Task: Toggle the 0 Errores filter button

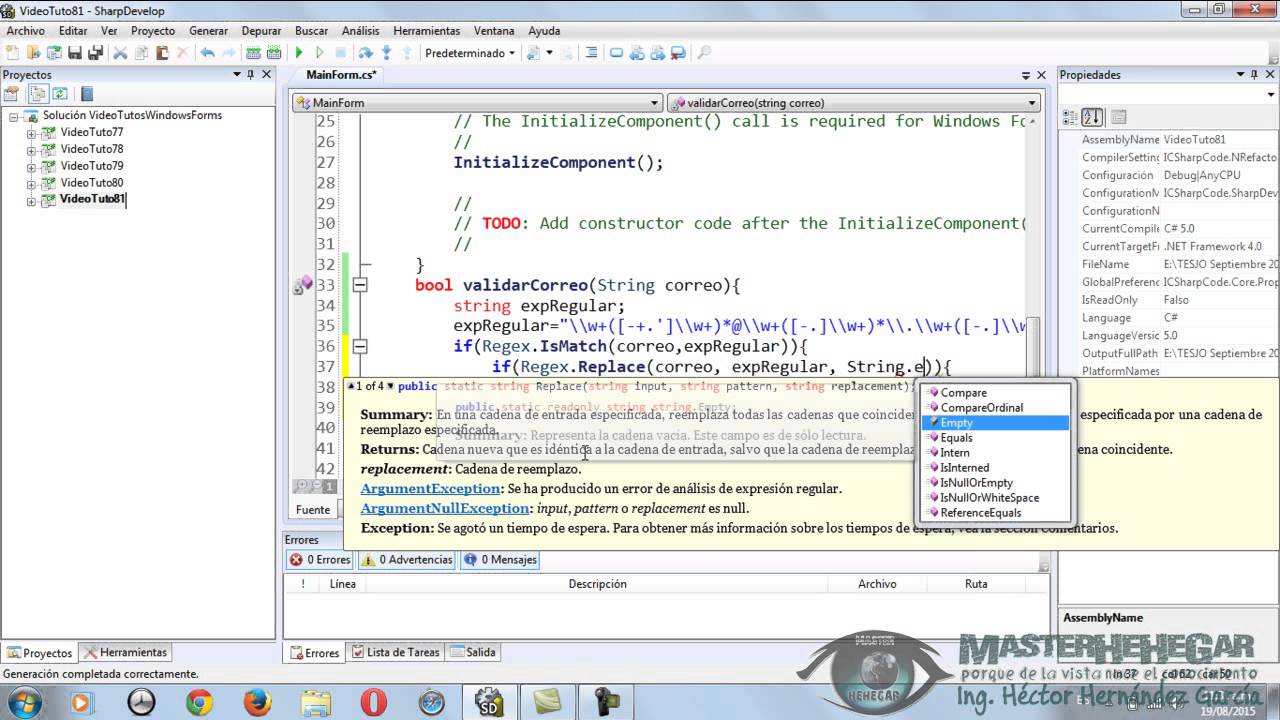Action: 319,560
